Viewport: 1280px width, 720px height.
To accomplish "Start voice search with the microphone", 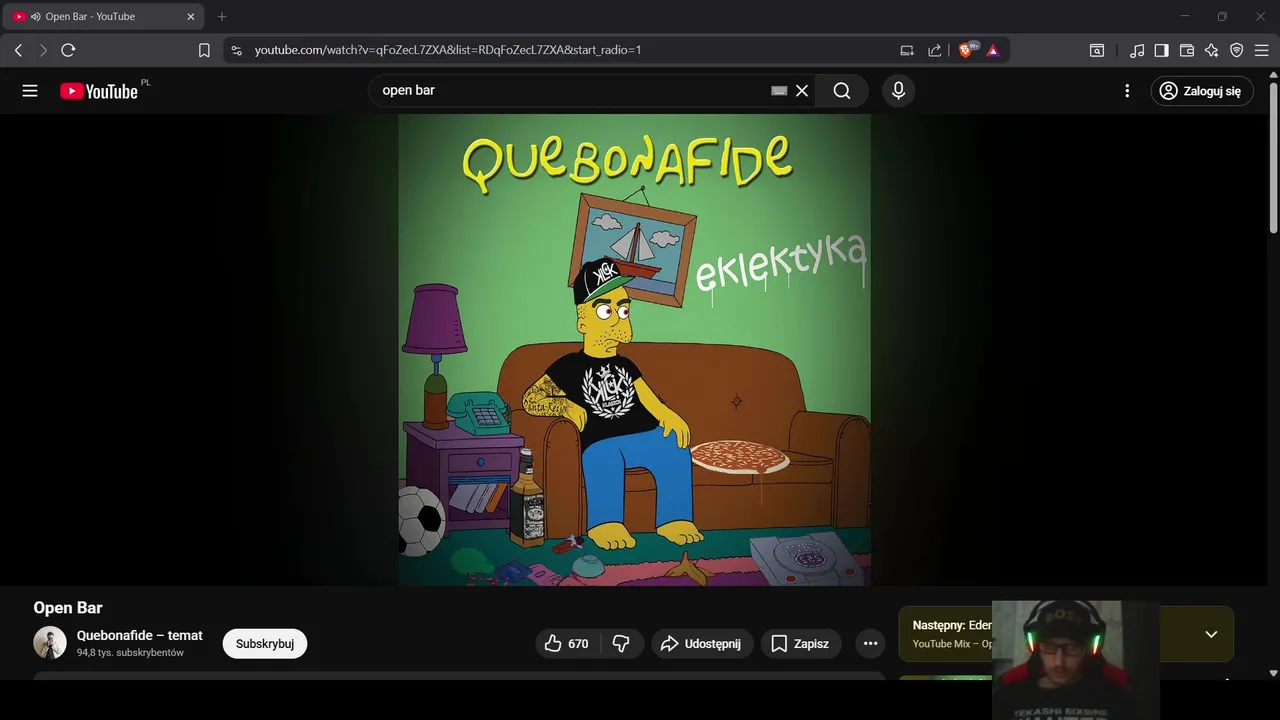I will click(898, 91).
